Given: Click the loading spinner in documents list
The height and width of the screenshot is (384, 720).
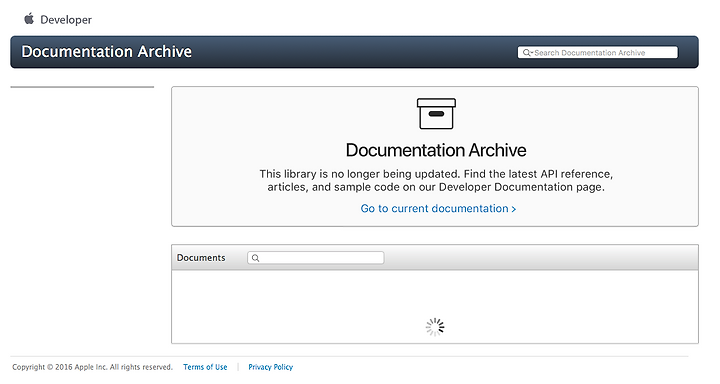Looking at the screenshot, I should (x=435, y=327).
